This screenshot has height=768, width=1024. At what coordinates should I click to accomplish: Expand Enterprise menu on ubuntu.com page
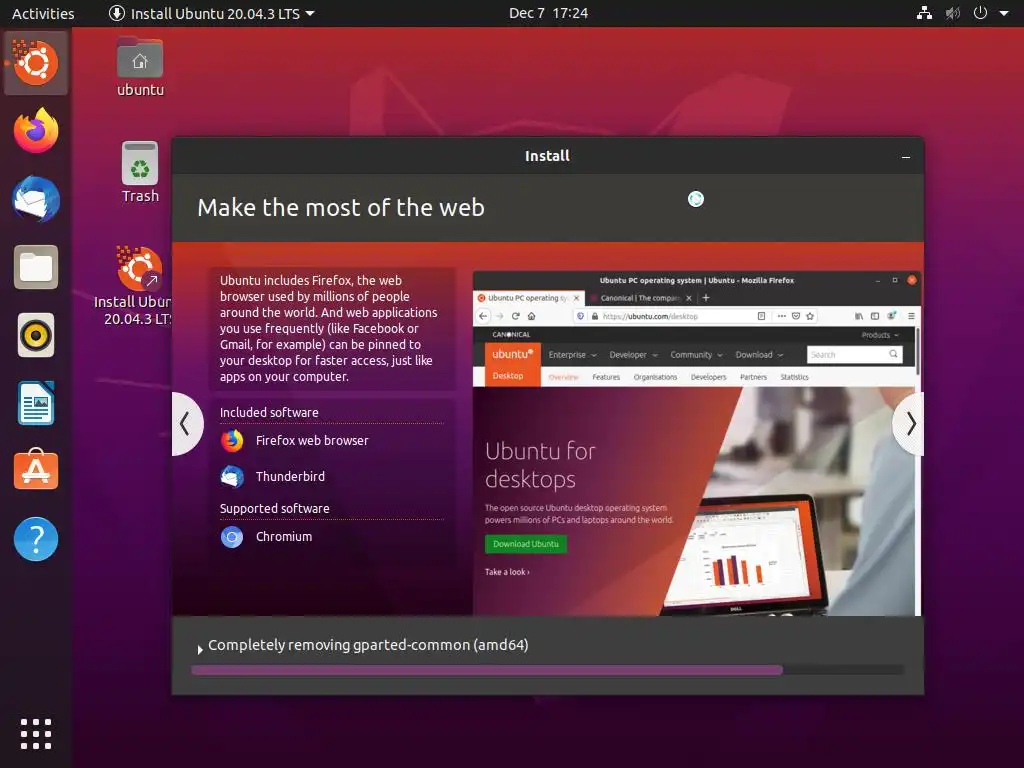click(572, 355)
